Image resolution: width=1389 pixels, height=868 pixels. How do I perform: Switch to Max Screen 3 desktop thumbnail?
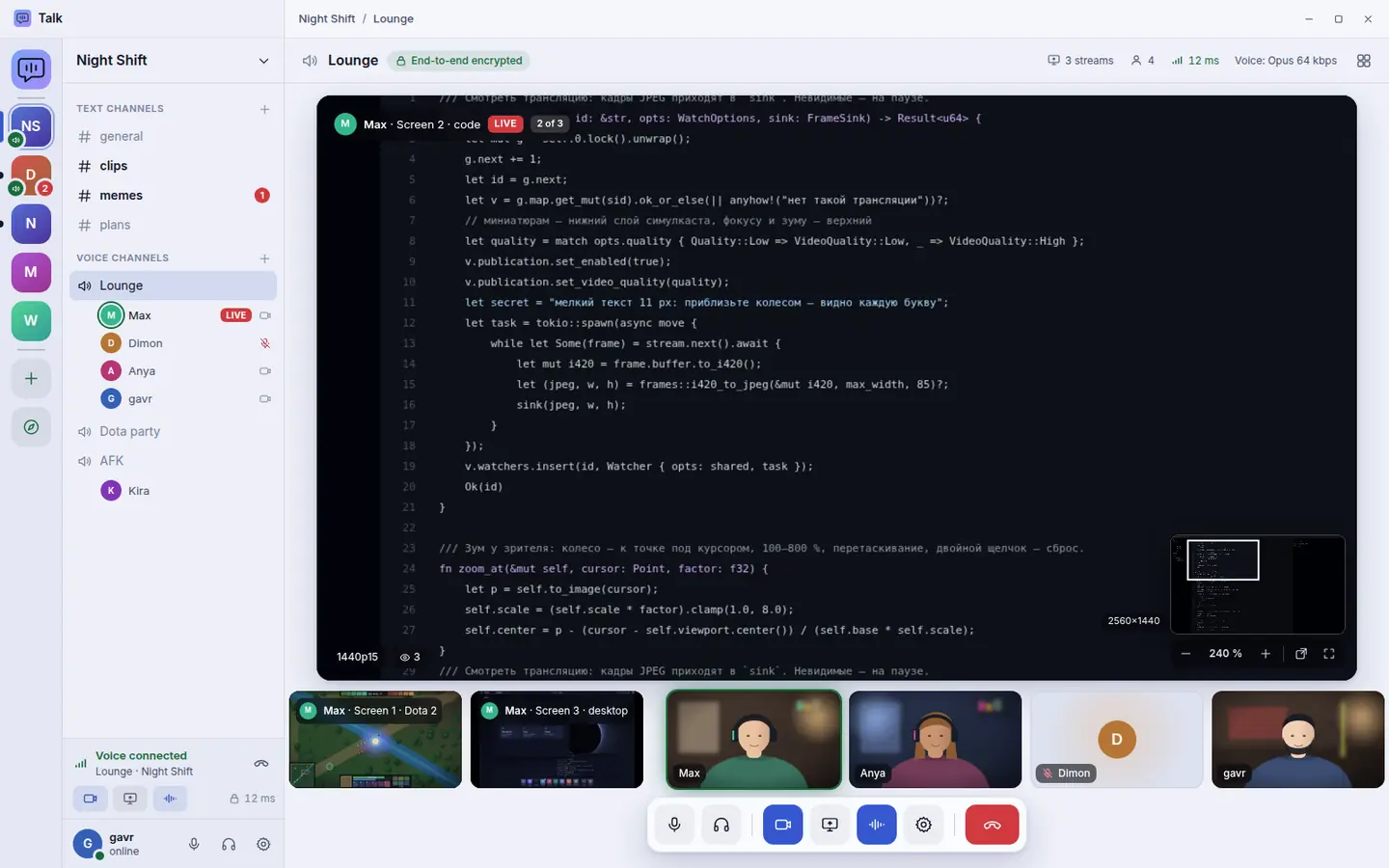pos(557,740)
